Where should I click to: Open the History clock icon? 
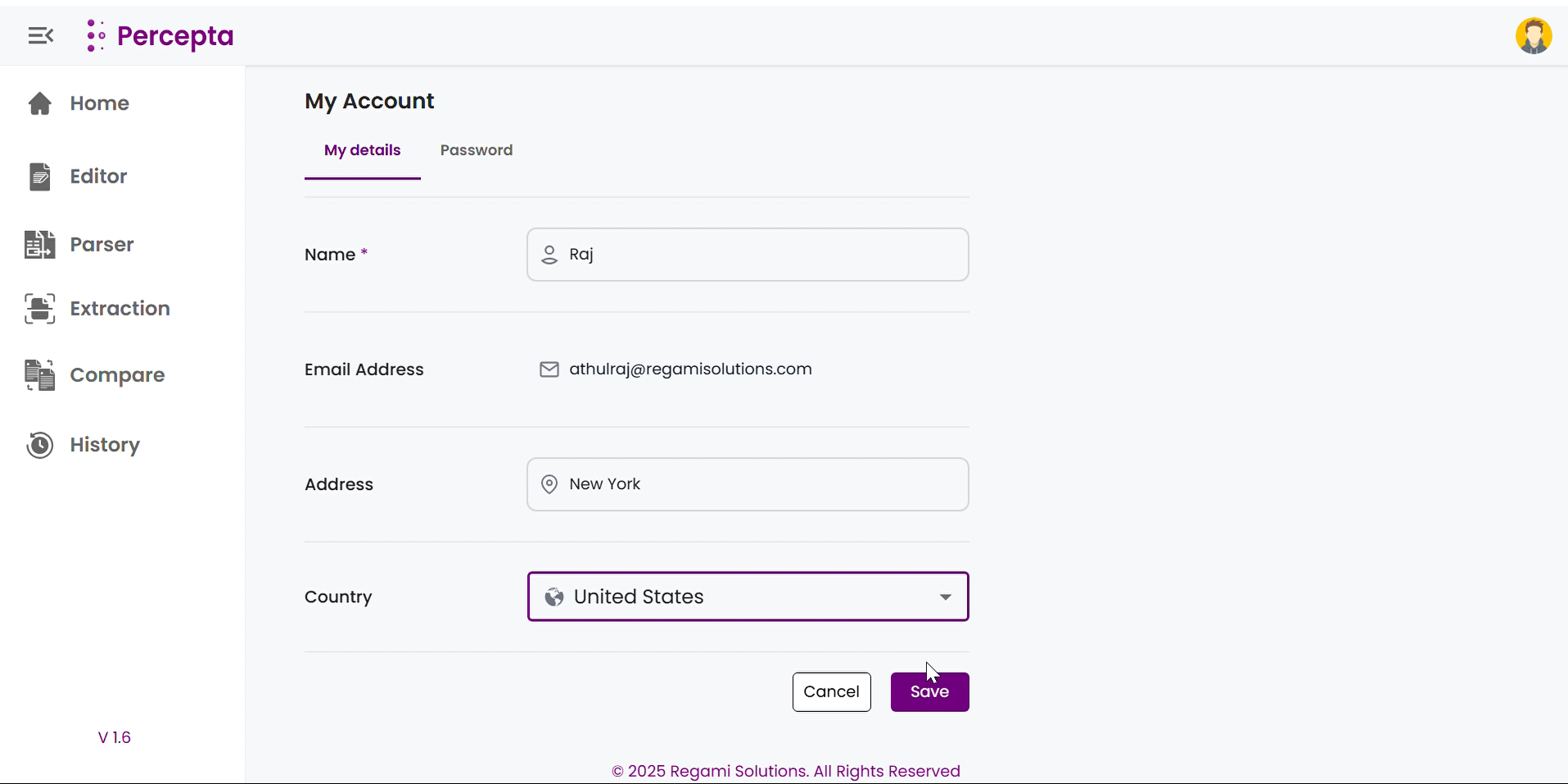coord(39,445)
